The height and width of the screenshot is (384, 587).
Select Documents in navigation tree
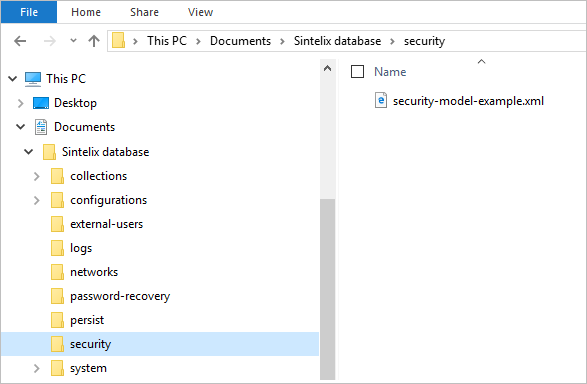84,127
